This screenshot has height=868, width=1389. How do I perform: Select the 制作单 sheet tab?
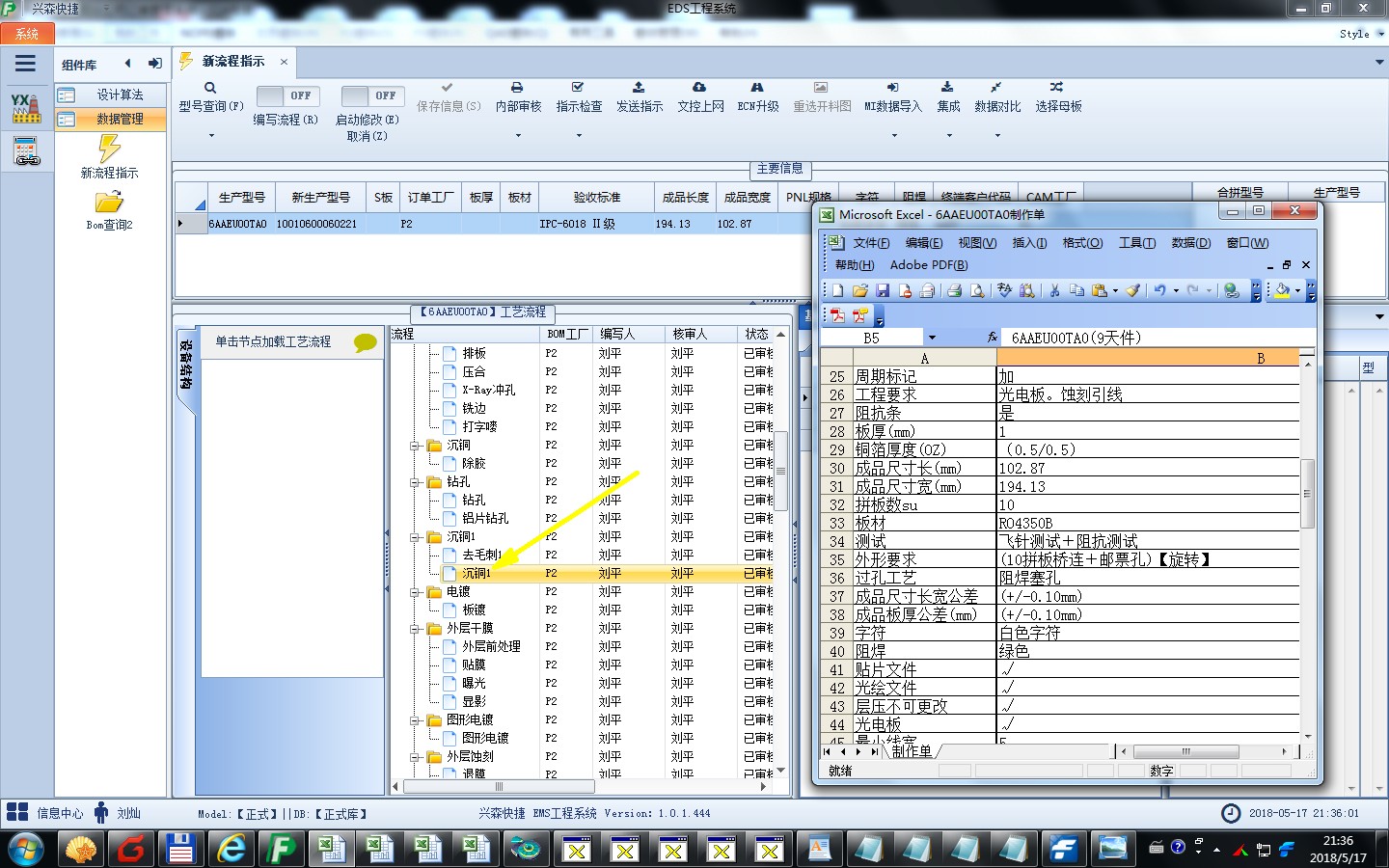[x=911, y=751]
